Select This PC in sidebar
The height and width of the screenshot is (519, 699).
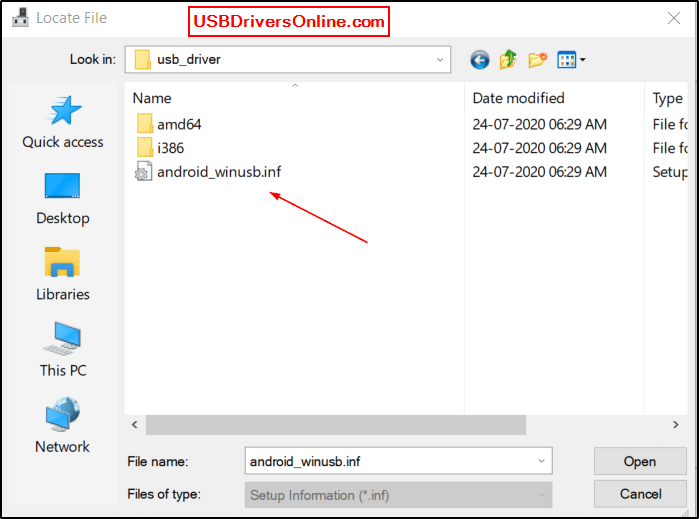(x=62, y=350)
